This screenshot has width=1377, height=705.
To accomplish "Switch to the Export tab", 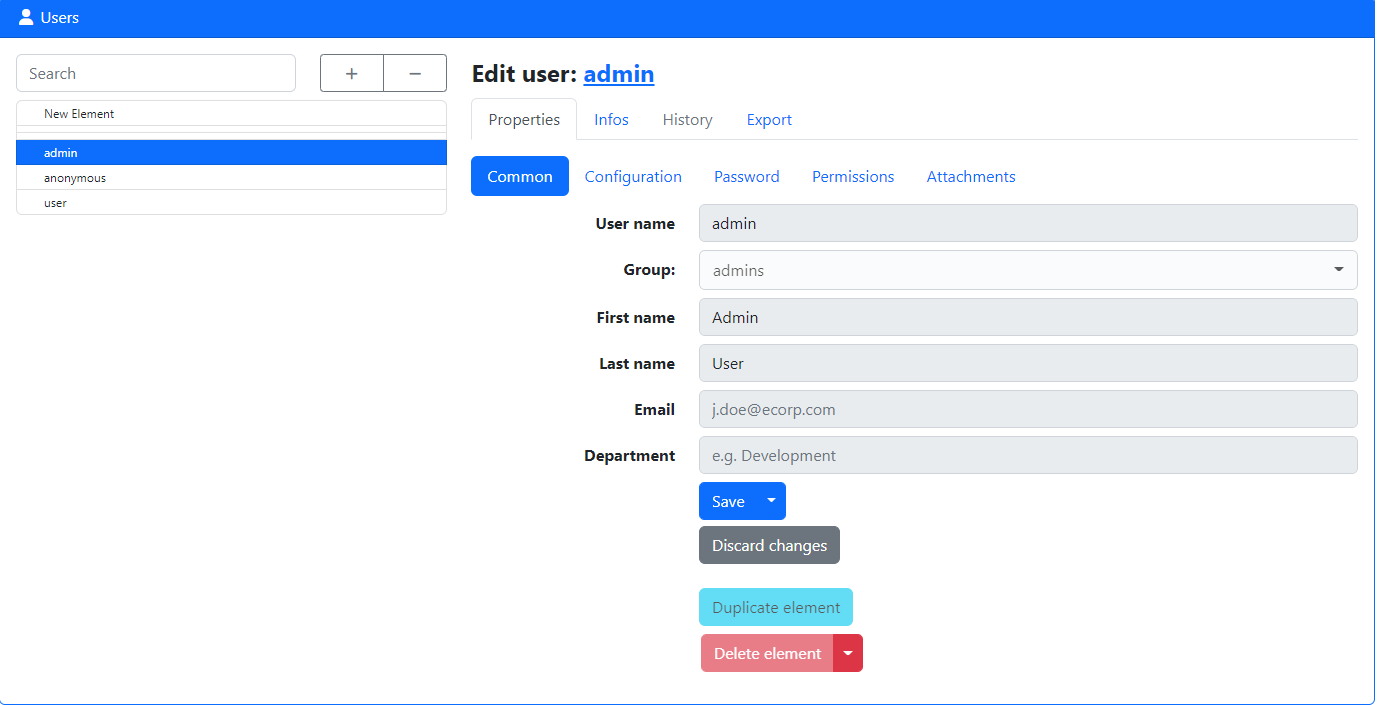I will coord(769,120).
